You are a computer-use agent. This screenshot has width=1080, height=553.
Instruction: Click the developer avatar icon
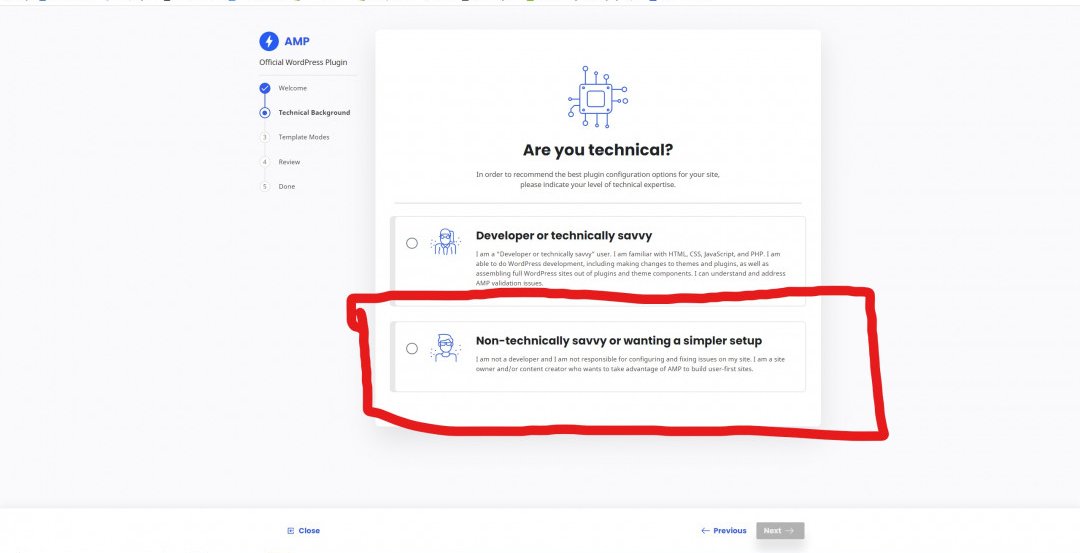coord(445,243)
